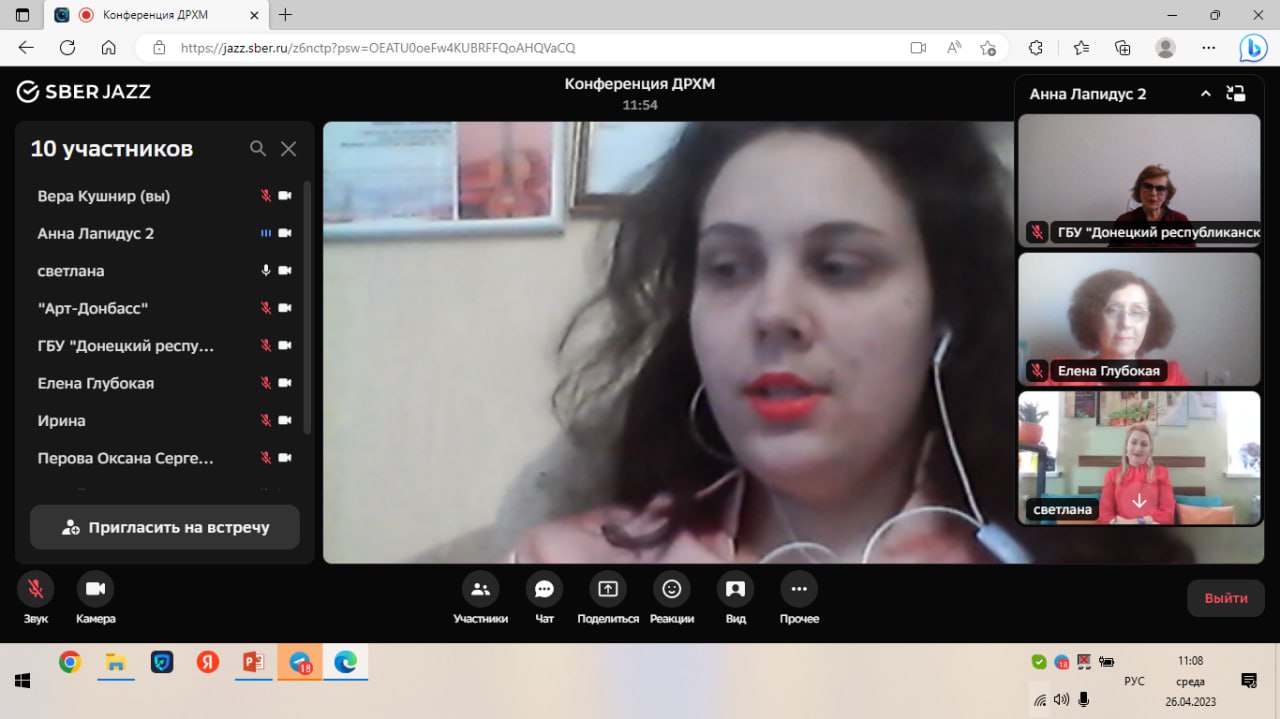The width and height of the screenshot is (1280, 719).
Task: Click camera icon for Анна Лапидус 2
Action: 285,233
